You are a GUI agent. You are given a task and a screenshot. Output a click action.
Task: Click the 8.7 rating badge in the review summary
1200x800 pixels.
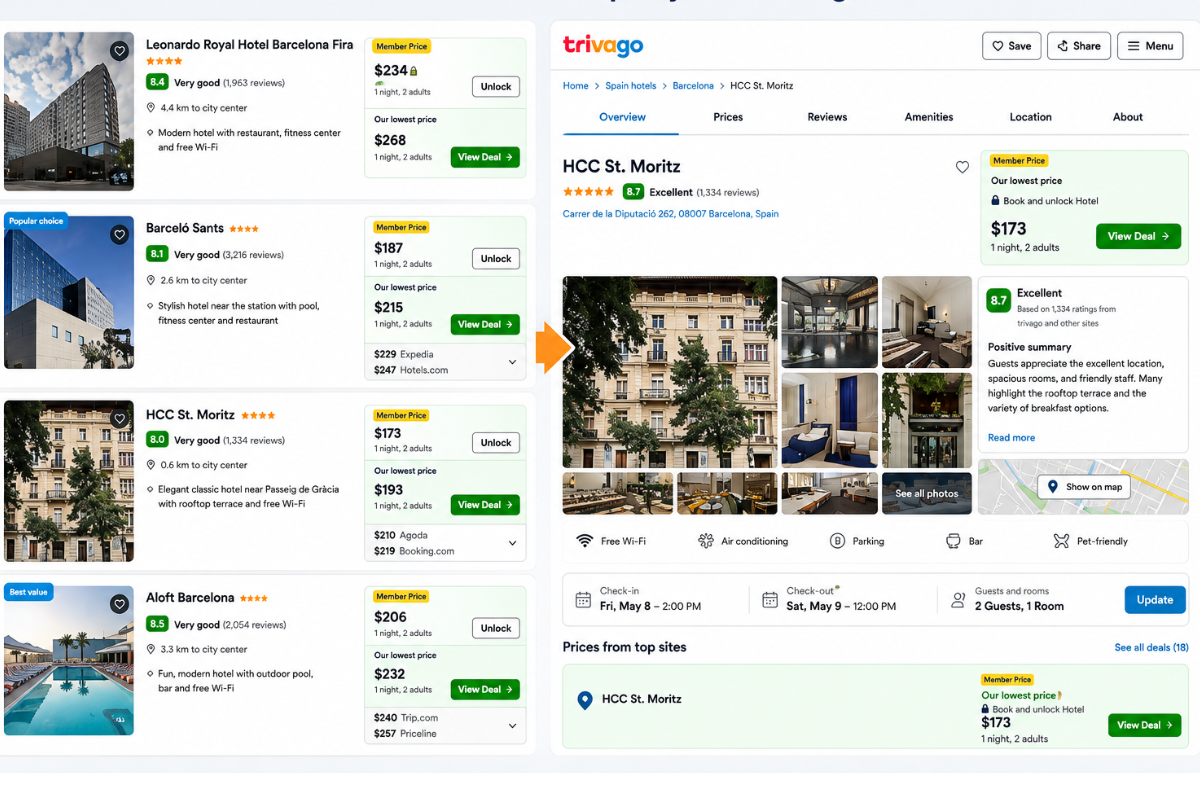click(x=998, y=300)
